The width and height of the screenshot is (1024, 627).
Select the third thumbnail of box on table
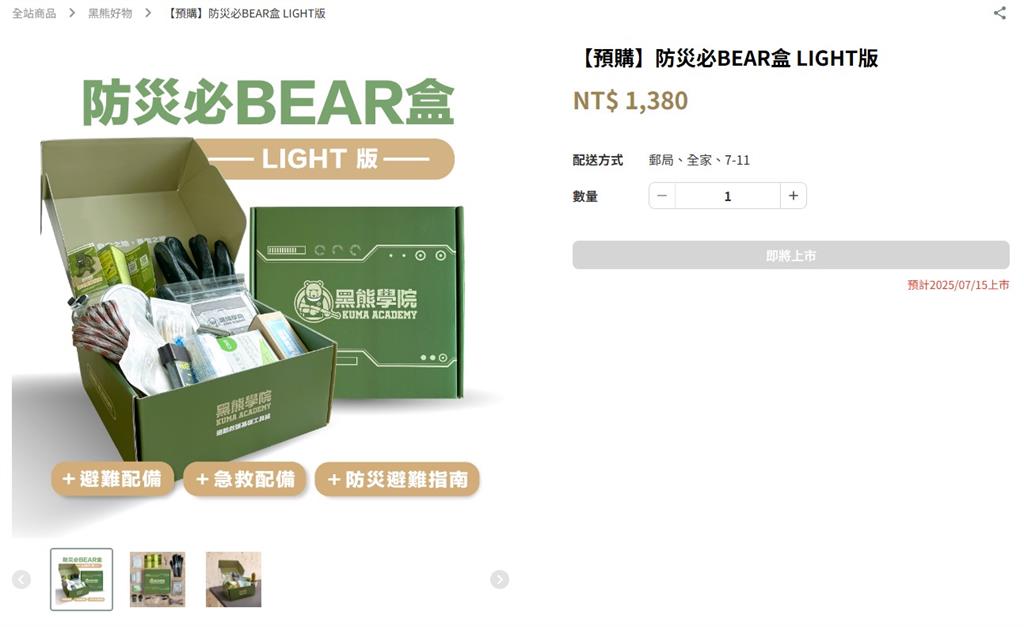pos(233,579)
